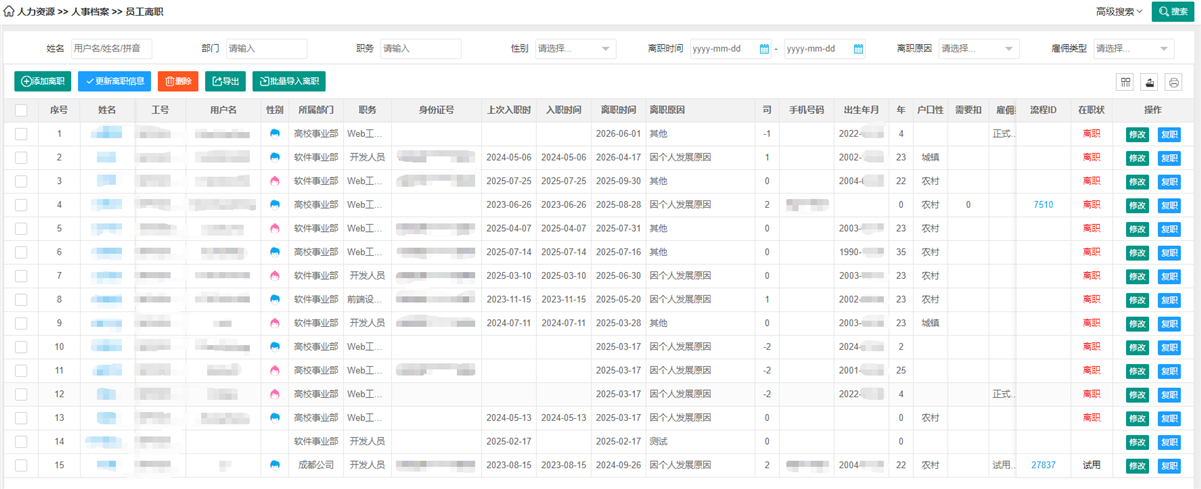Click gender icon in row 3
Screen dimensions: 1201x489
pyautogui.click(x=273, y=181)
